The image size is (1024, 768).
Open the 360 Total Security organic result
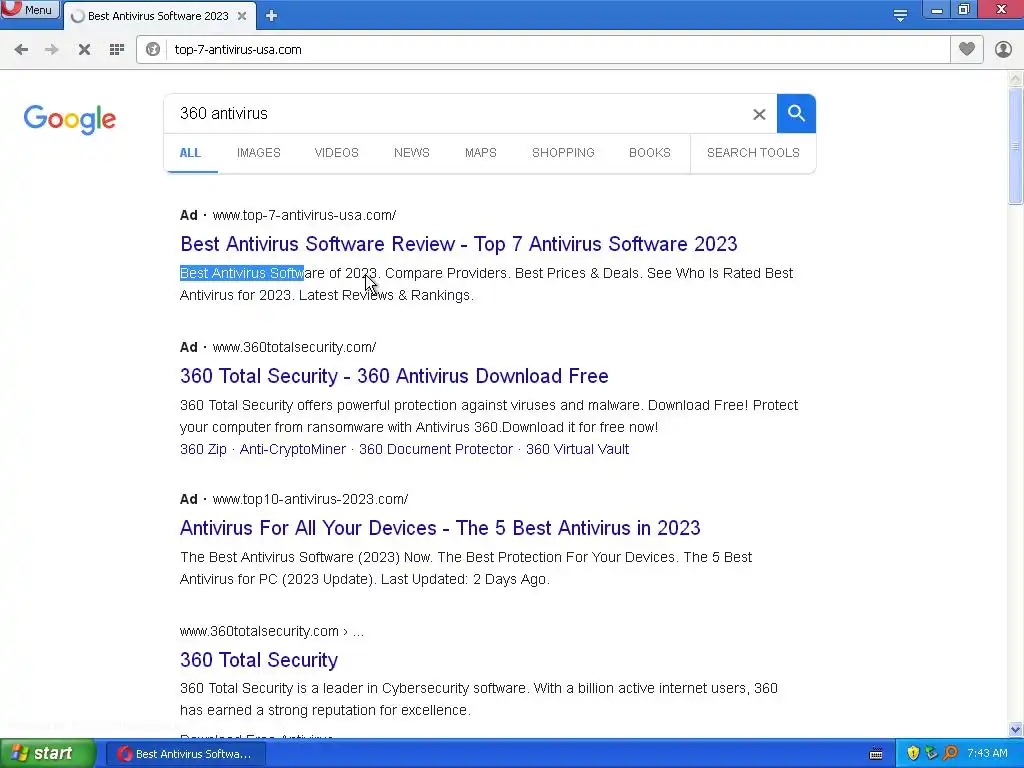click(259, 660)
